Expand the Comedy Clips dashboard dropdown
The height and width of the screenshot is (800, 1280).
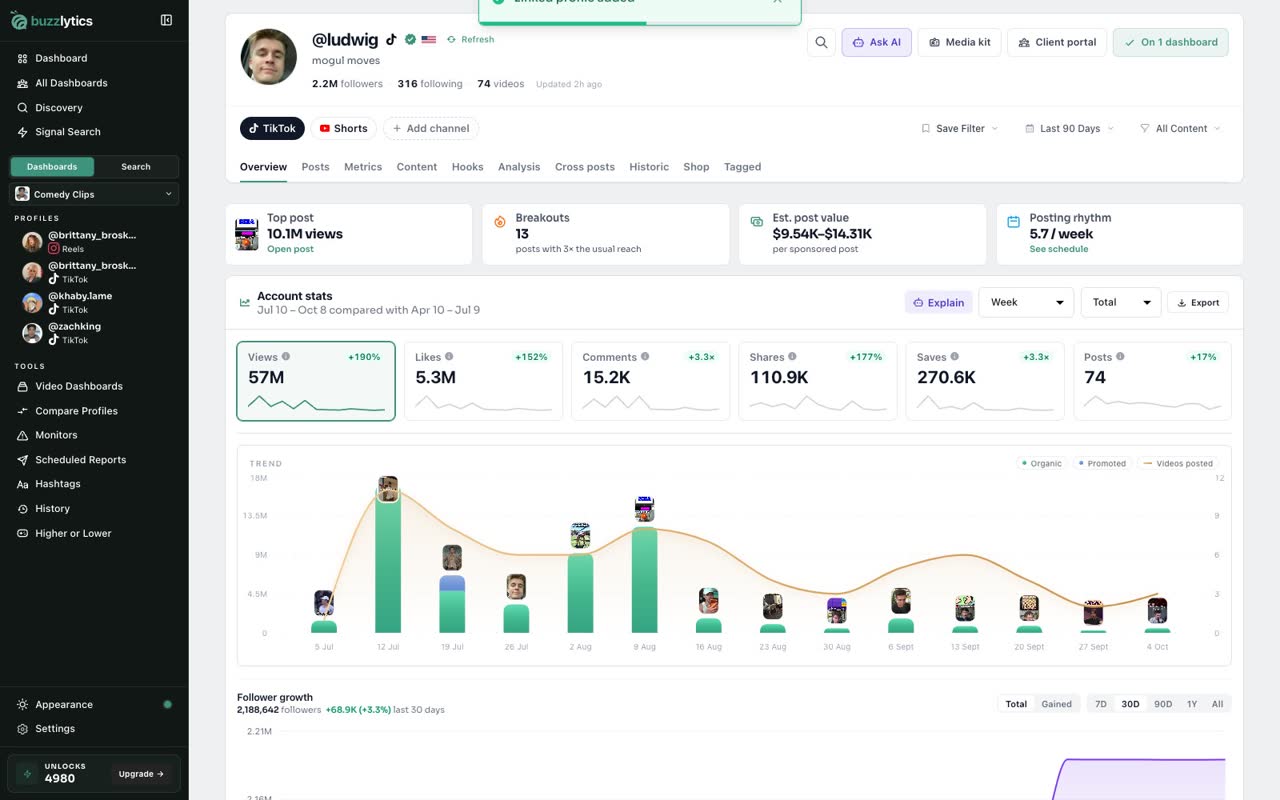[94, 194]
